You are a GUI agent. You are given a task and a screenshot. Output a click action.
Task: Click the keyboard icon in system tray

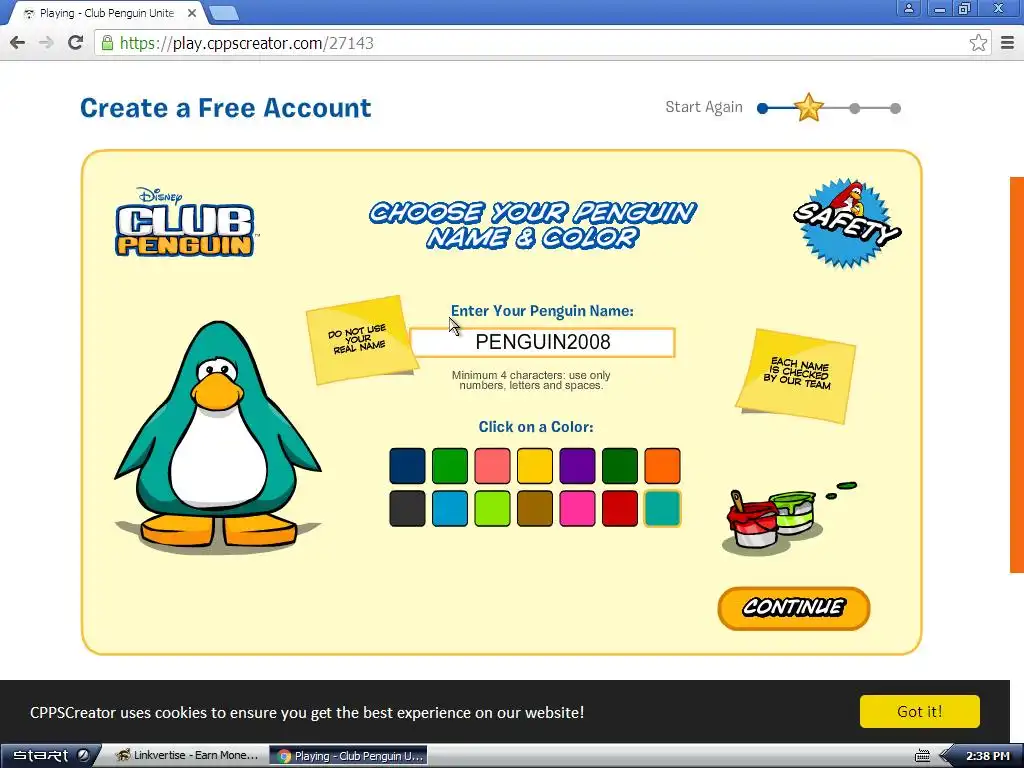click(922, 756)
